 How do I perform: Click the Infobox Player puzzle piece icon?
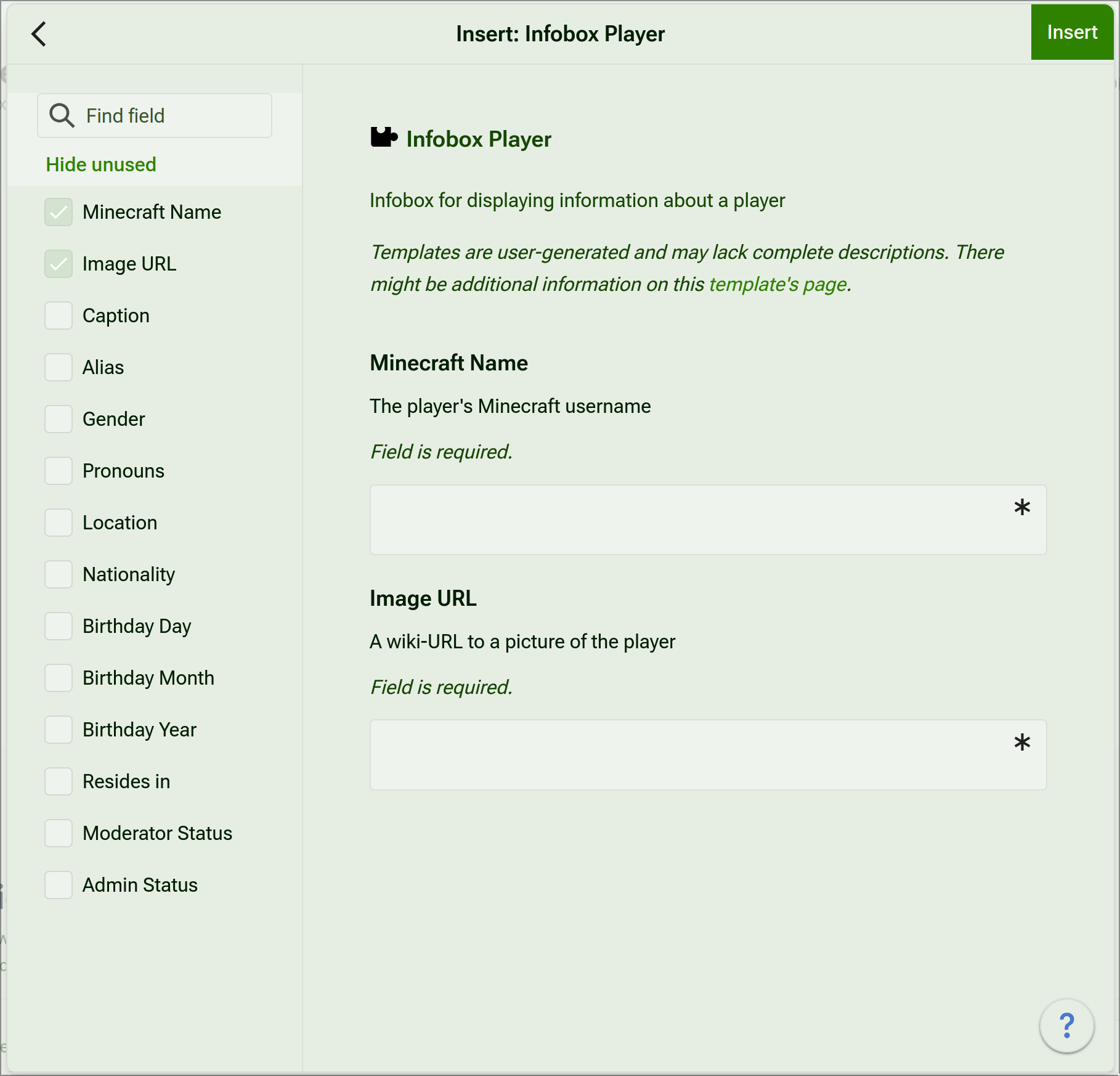pos(383,137)
